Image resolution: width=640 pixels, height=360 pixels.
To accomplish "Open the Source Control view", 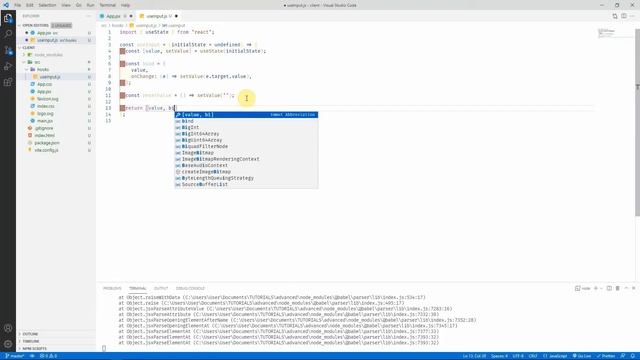I will 8,50.
